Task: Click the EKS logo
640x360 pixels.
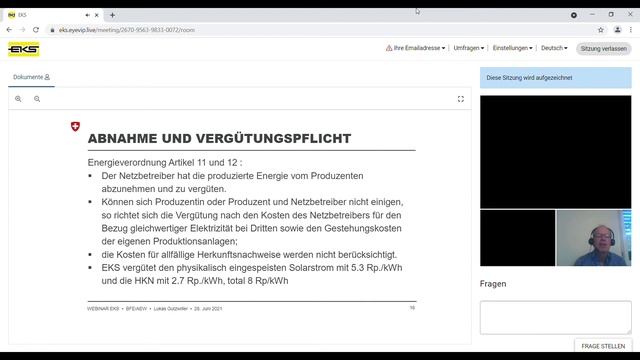Action: click(24, 49)
